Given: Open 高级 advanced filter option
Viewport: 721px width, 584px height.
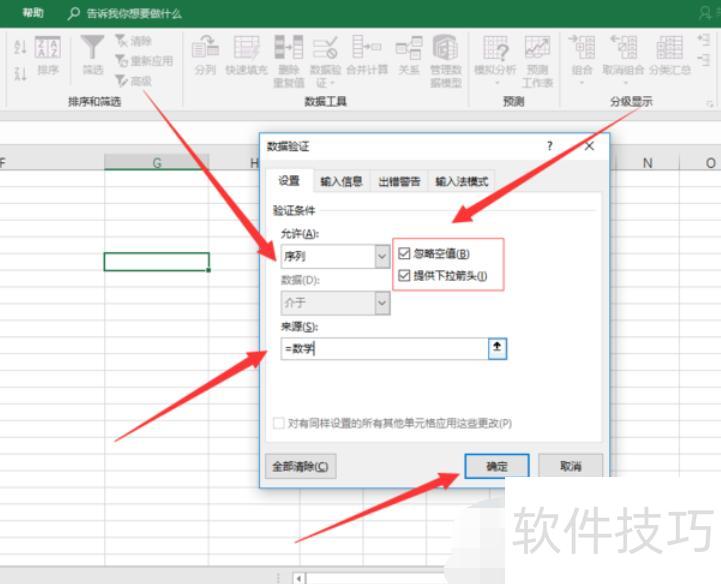Looking at the screenshot, I should [x=133, y=81].
